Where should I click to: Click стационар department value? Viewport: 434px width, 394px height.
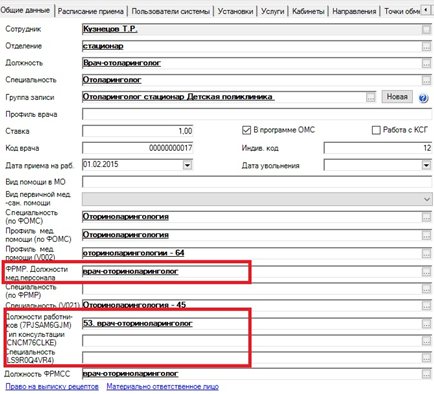click(103, 46)
